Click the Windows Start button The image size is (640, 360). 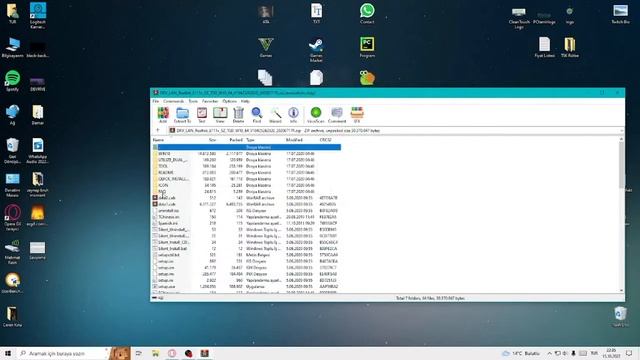click(8, 353)
